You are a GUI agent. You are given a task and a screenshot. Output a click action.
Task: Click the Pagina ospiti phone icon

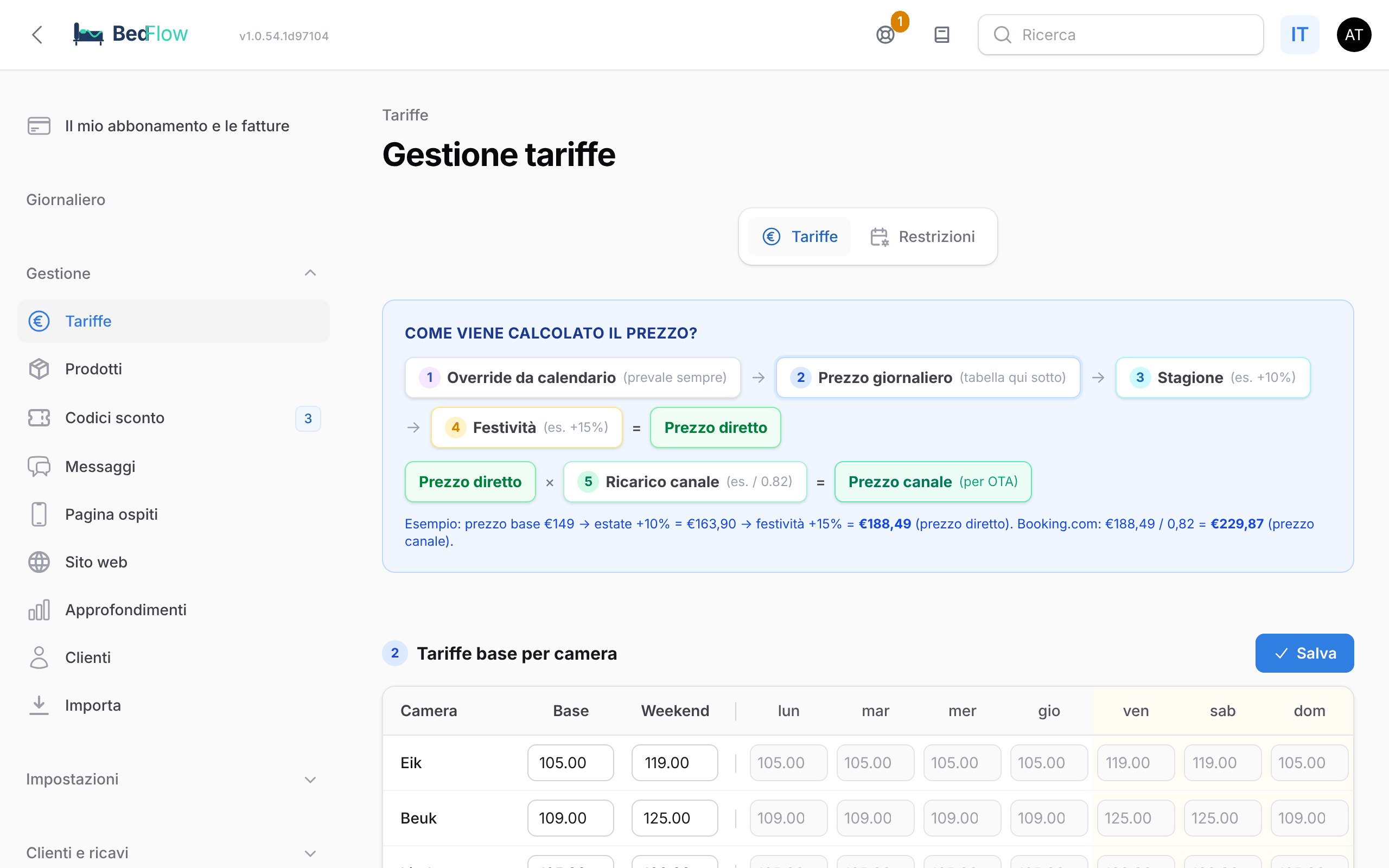(39, 514)
